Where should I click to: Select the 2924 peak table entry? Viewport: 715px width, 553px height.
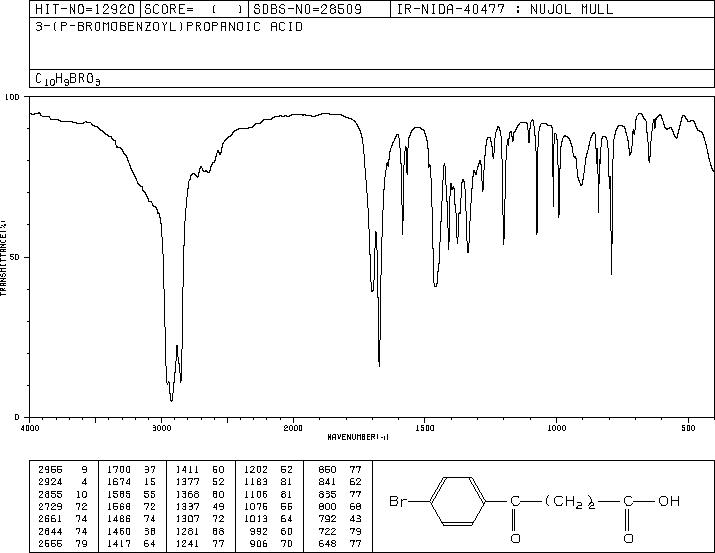62,482
